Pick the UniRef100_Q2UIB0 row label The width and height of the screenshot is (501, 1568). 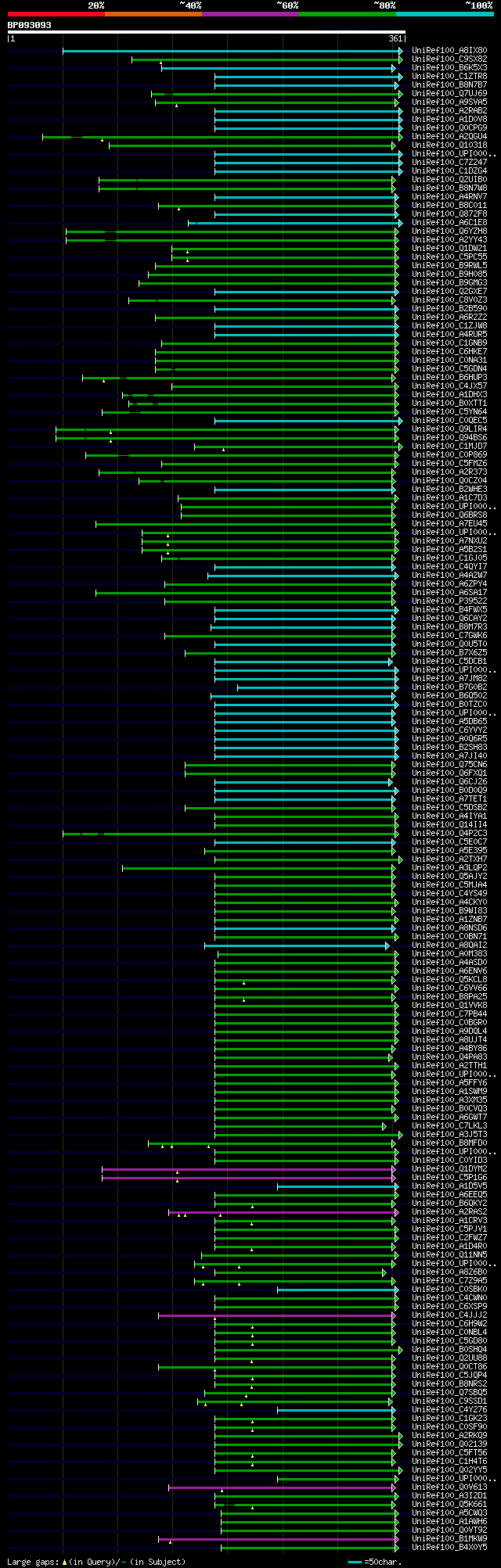pos(449,180)
